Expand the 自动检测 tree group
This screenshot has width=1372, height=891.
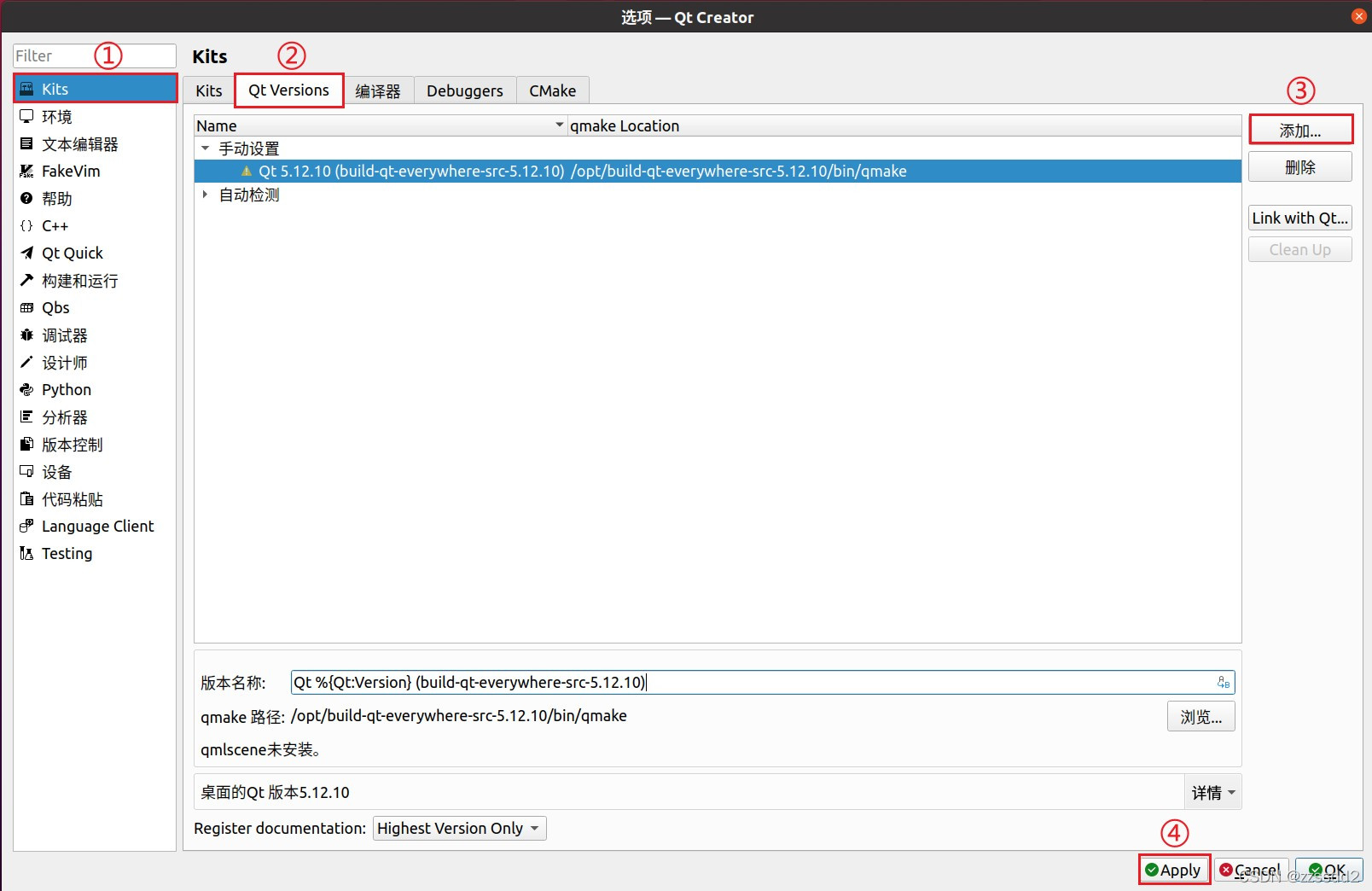click(205, 195)
